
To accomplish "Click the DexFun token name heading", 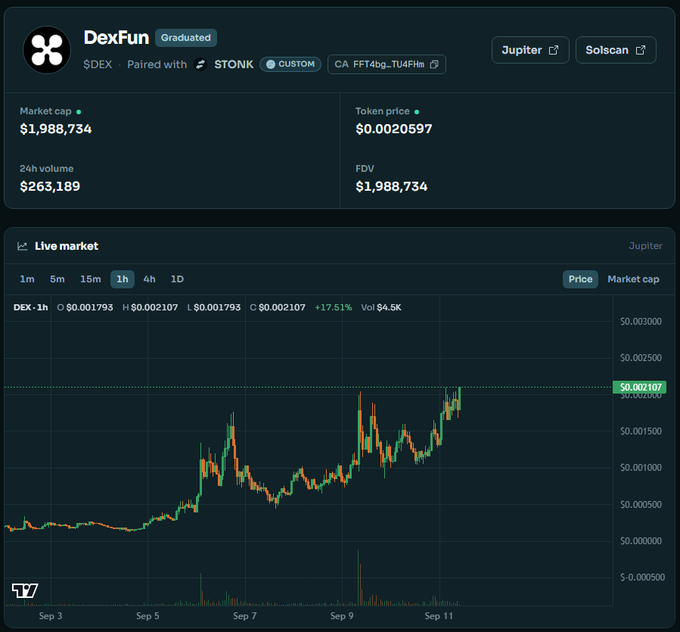I will [116, 38].
